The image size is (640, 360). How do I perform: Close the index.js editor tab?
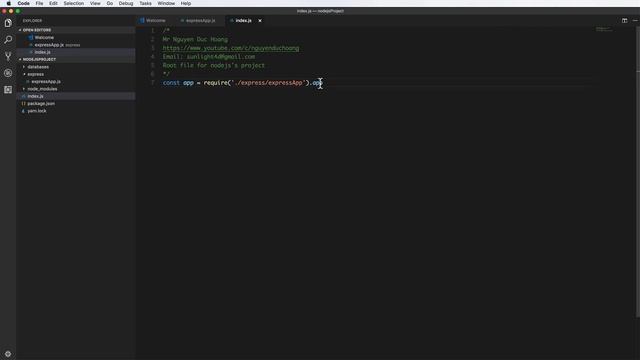[260, 20]
